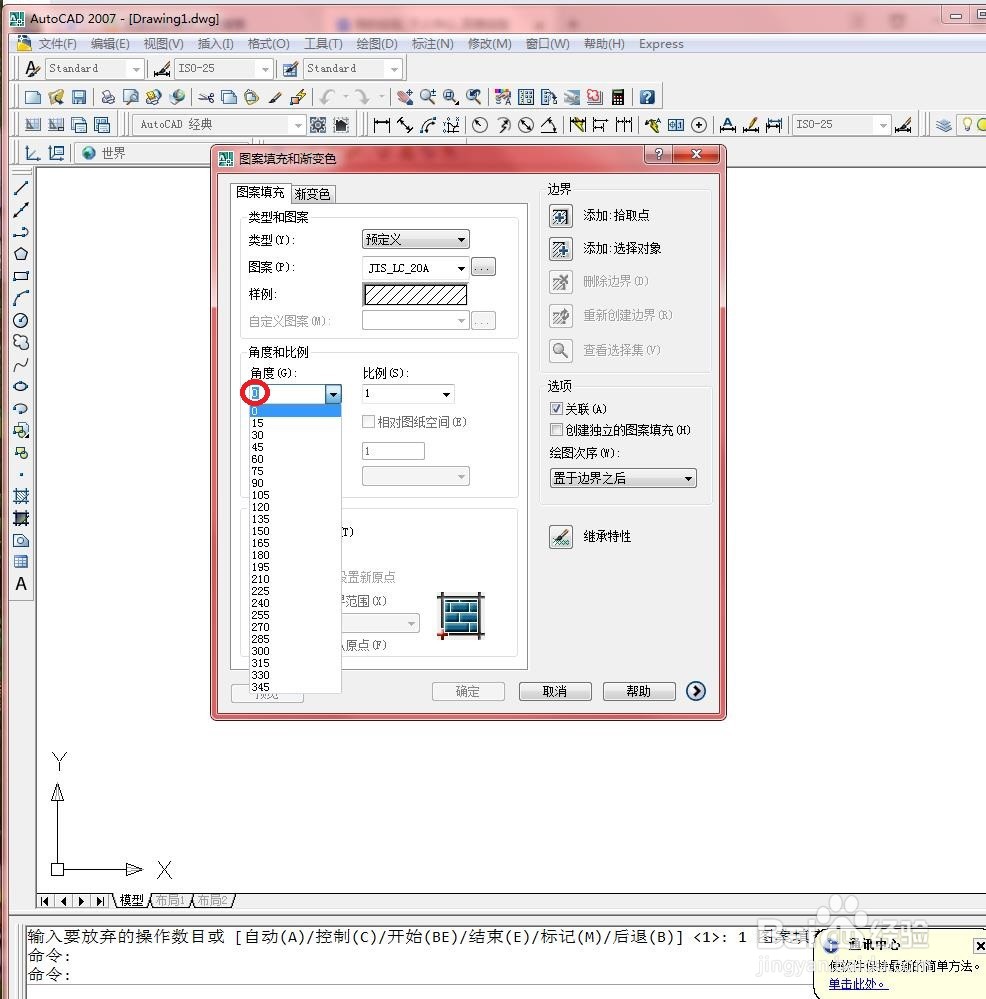Switch to the Model (模型) tab

132,900
